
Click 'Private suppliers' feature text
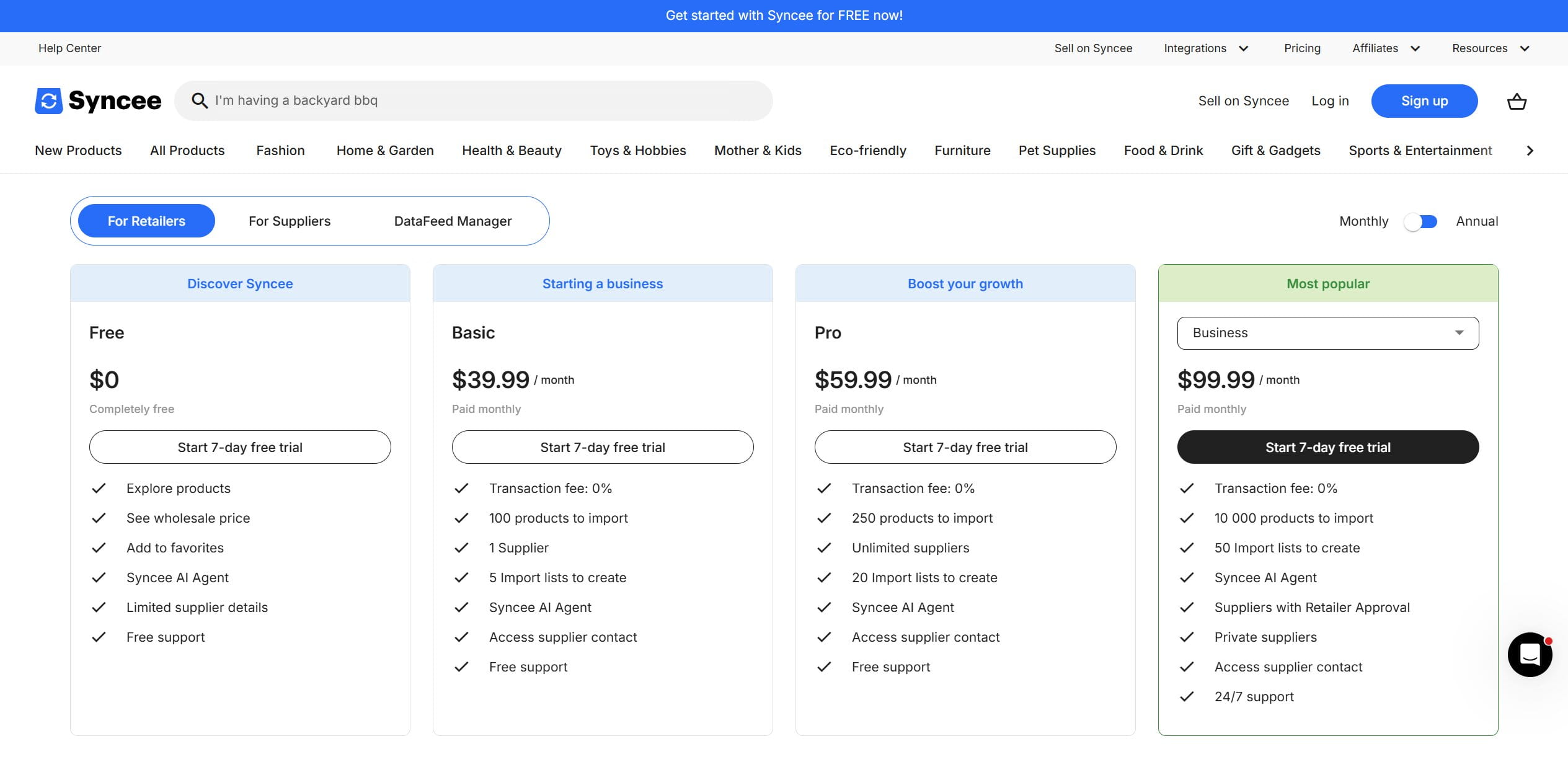pos(1265,637)
